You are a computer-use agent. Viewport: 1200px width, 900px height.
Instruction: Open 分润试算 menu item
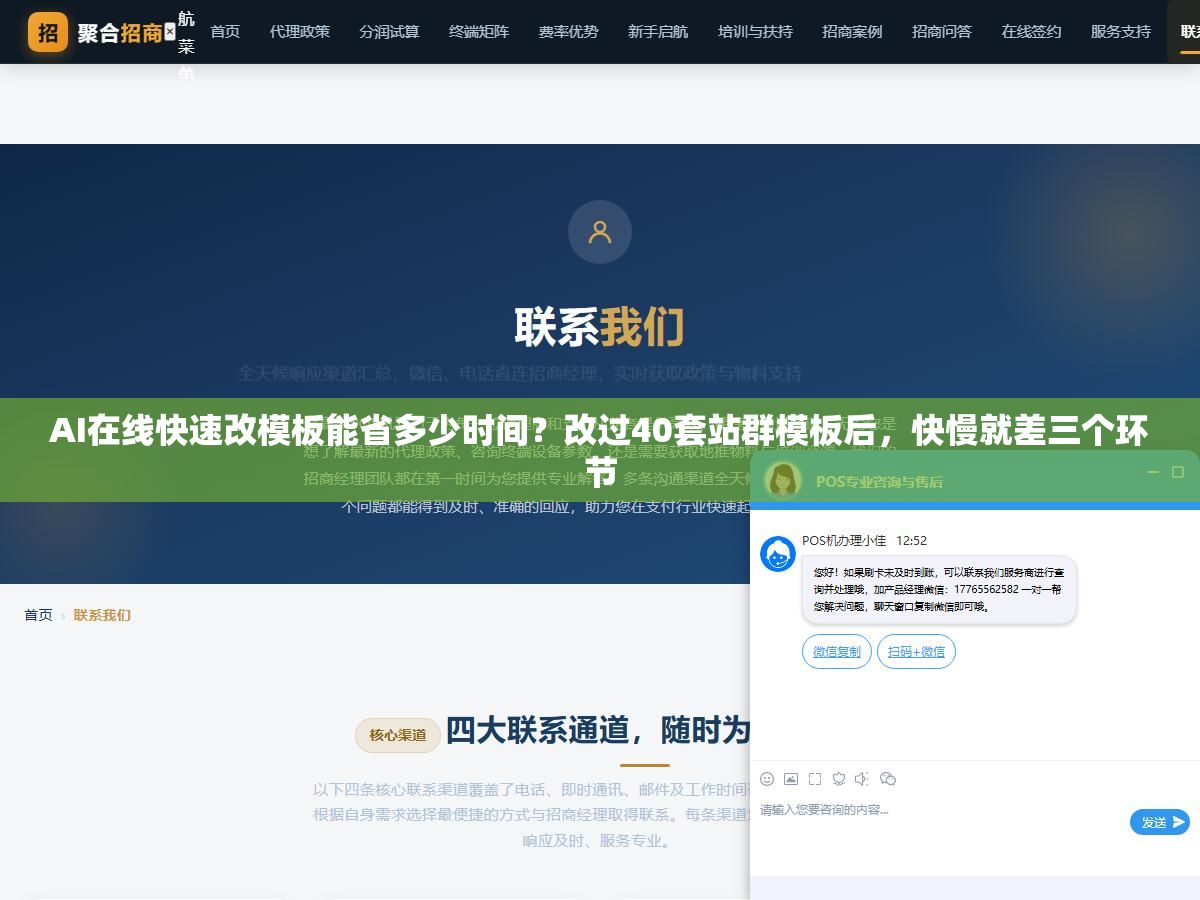tap(389, 32)
